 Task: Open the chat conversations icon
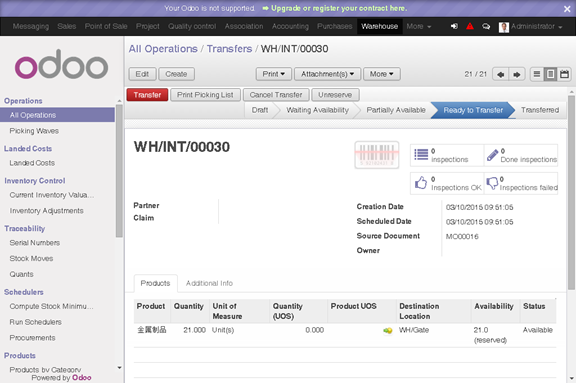[486, 26]
